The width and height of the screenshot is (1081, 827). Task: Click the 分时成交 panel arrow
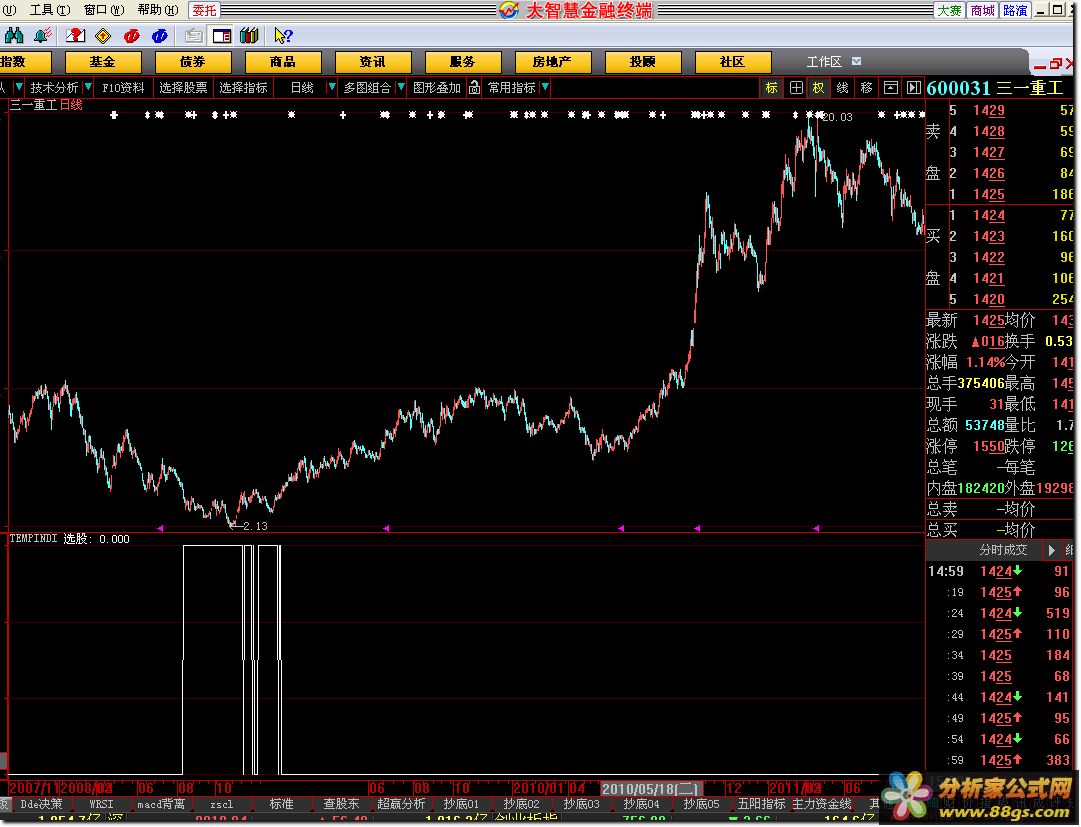point(1051,550)
